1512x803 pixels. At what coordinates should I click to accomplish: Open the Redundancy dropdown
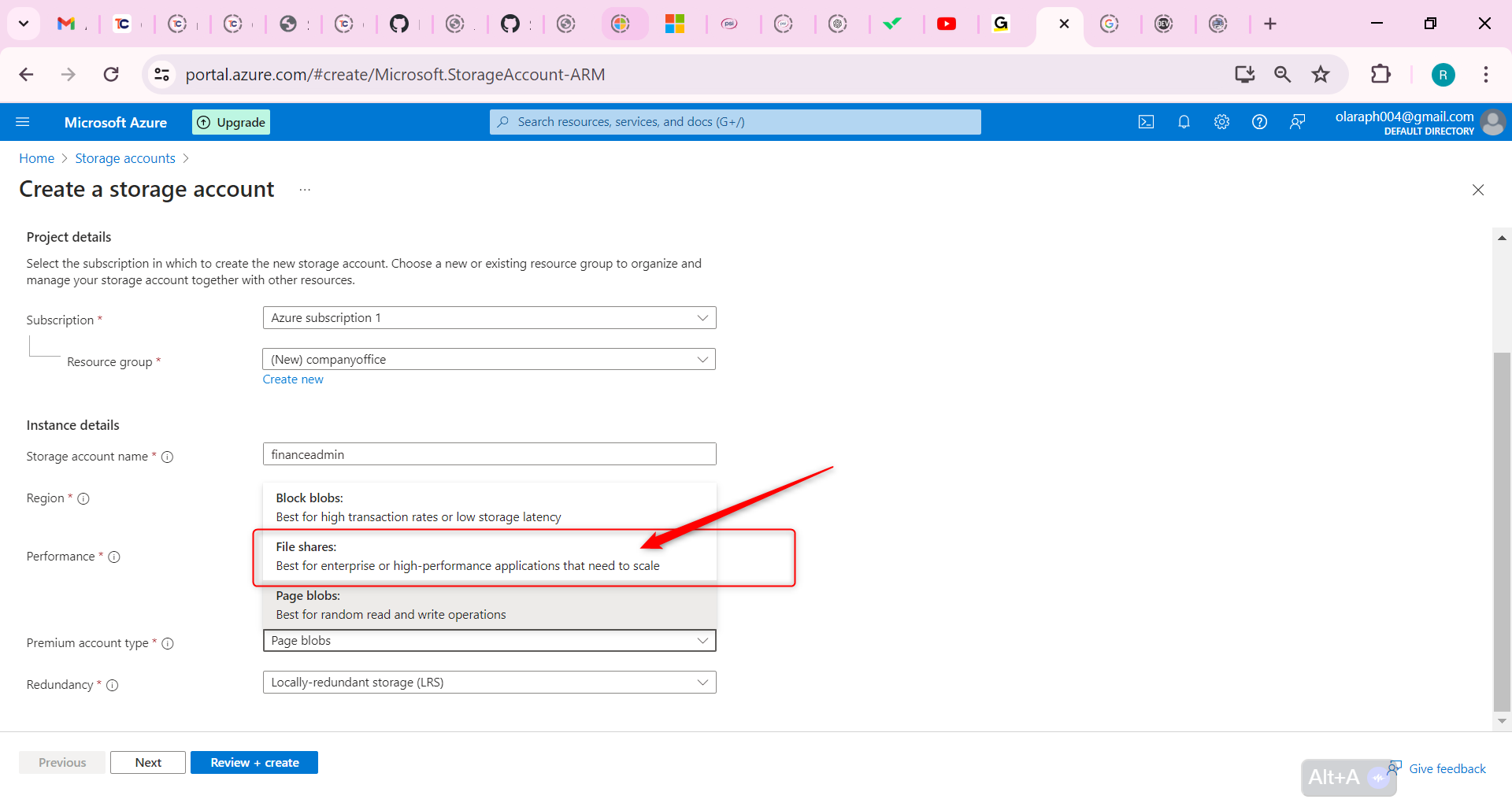[489, 683]
